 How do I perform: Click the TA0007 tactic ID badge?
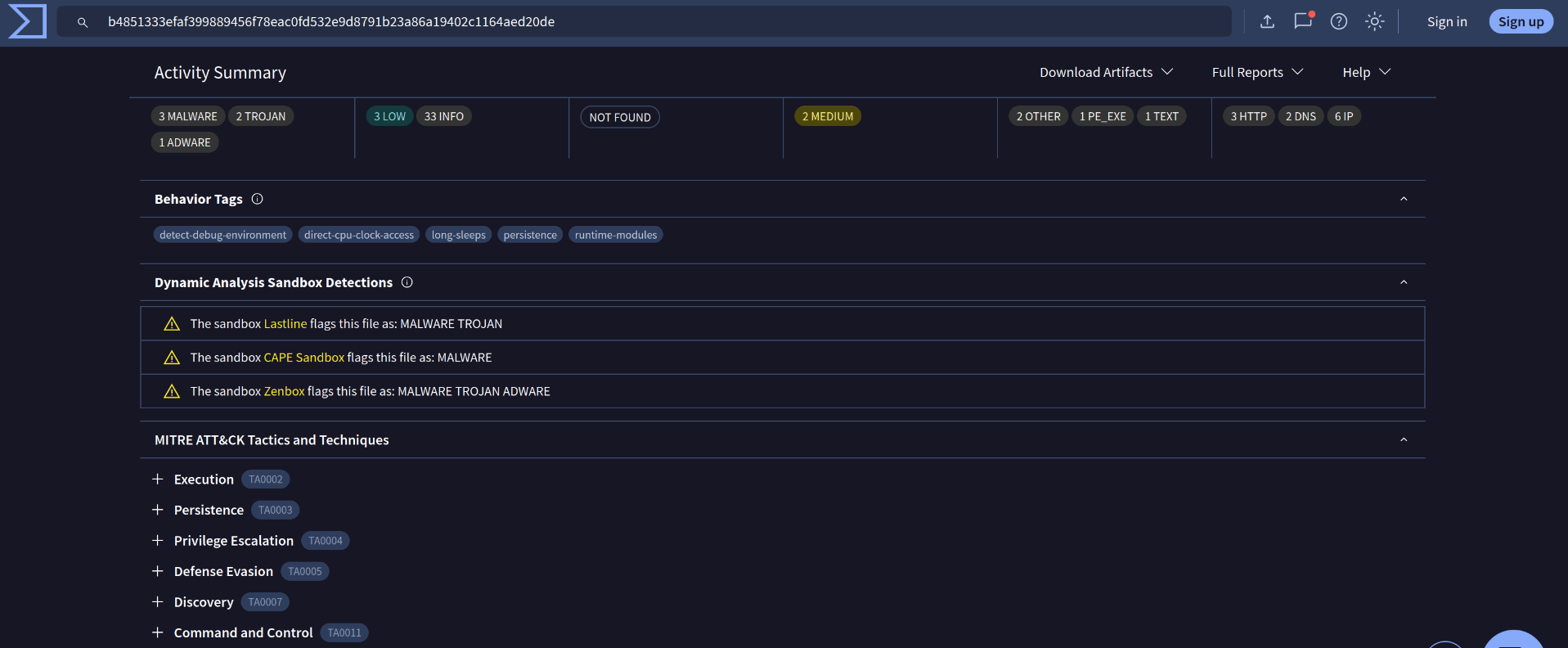tap(265, 602)
